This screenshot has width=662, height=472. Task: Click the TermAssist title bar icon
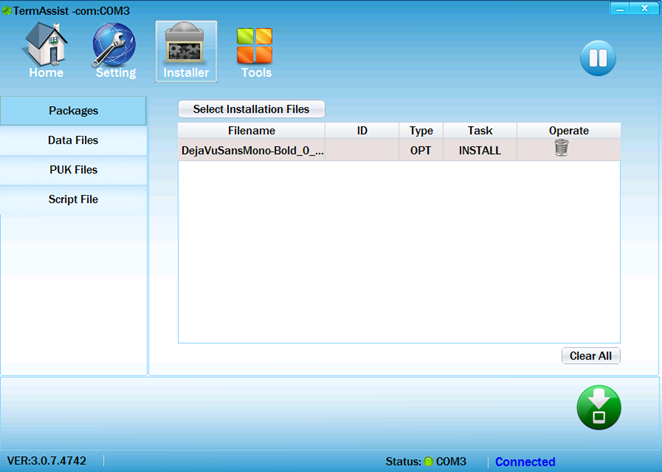pos(7,9)
